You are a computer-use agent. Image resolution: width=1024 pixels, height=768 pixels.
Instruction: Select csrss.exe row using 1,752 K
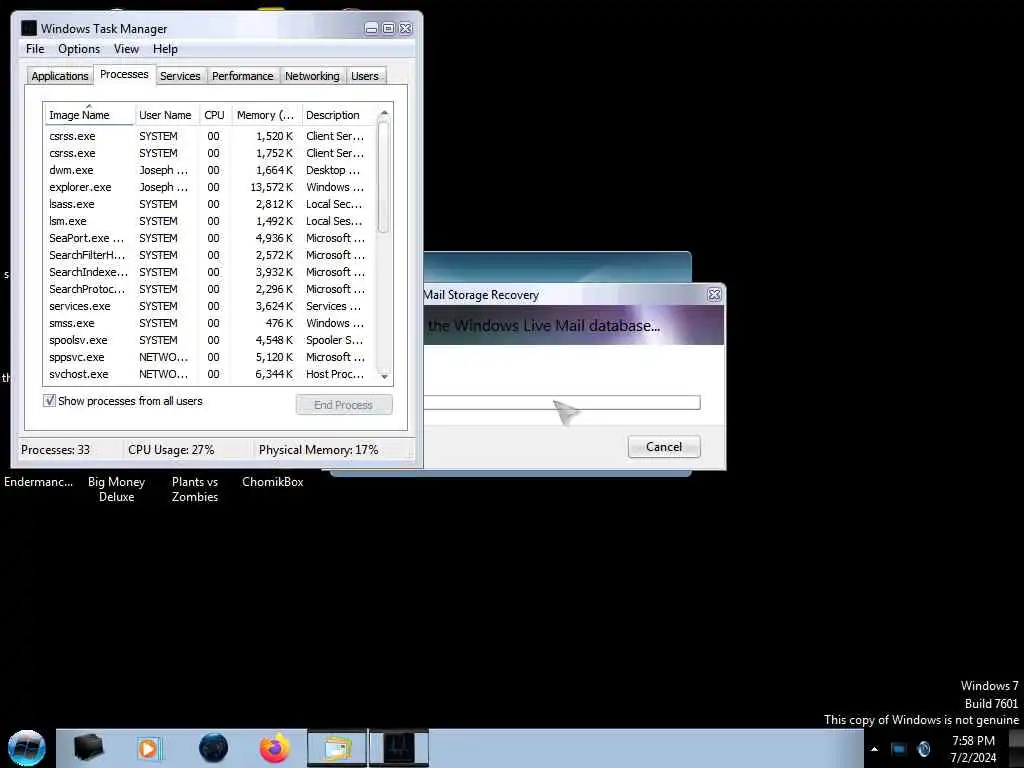click(x=210, y=153)
